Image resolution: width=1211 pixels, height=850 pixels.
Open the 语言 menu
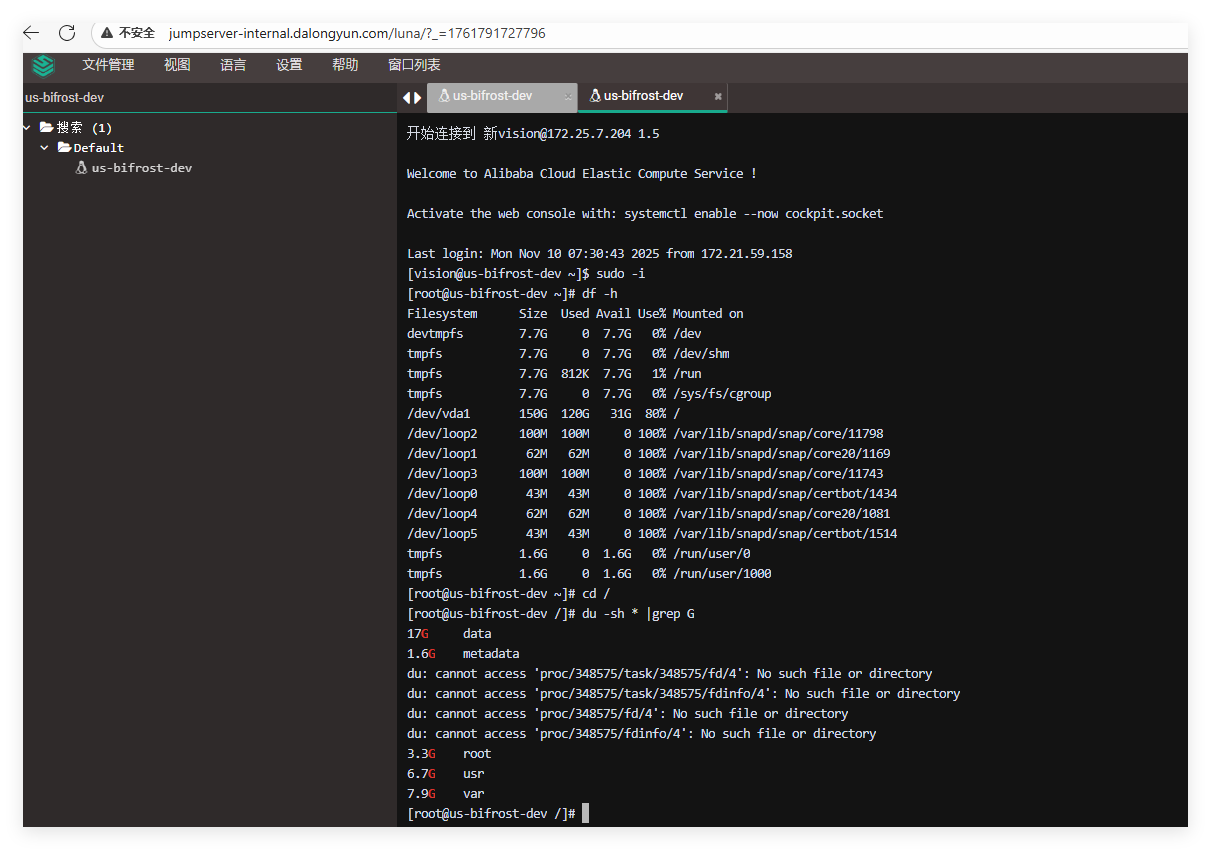(233, 65)
